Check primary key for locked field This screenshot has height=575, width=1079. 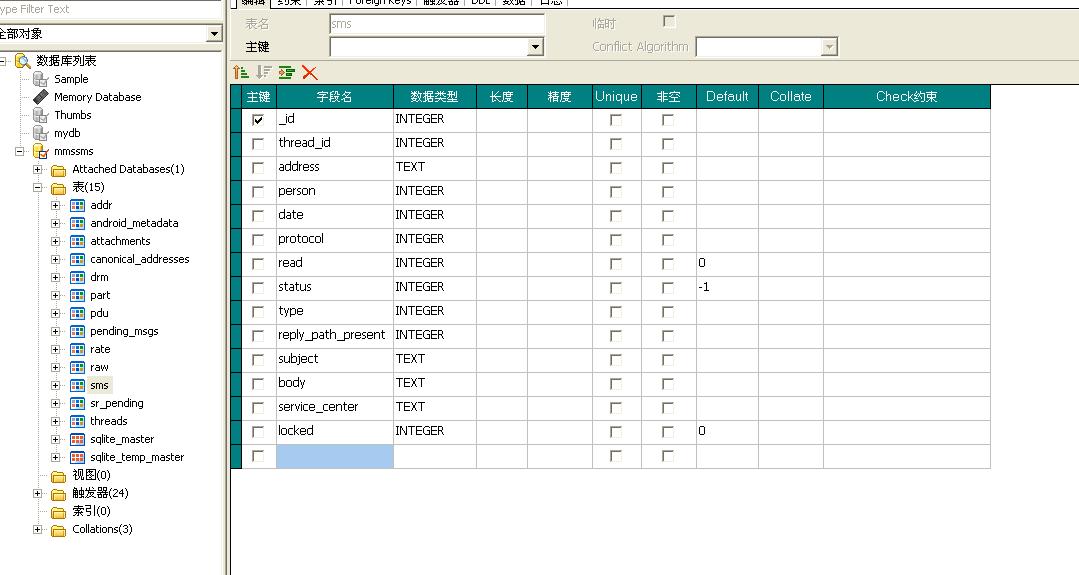click(258, 432)
